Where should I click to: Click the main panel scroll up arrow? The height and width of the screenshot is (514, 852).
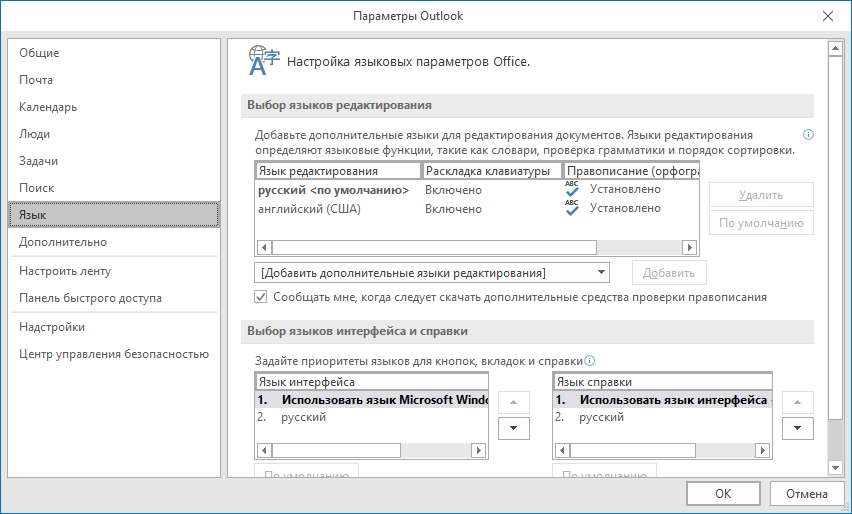click(x=835, y=49)
